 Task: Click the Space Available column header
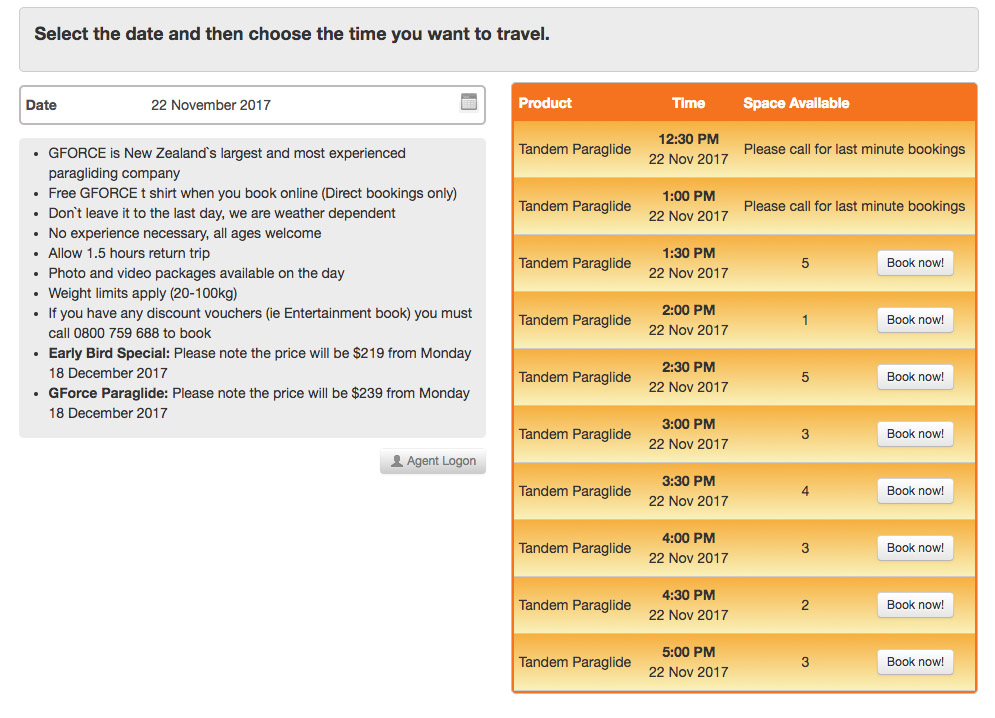coord(796,103)
